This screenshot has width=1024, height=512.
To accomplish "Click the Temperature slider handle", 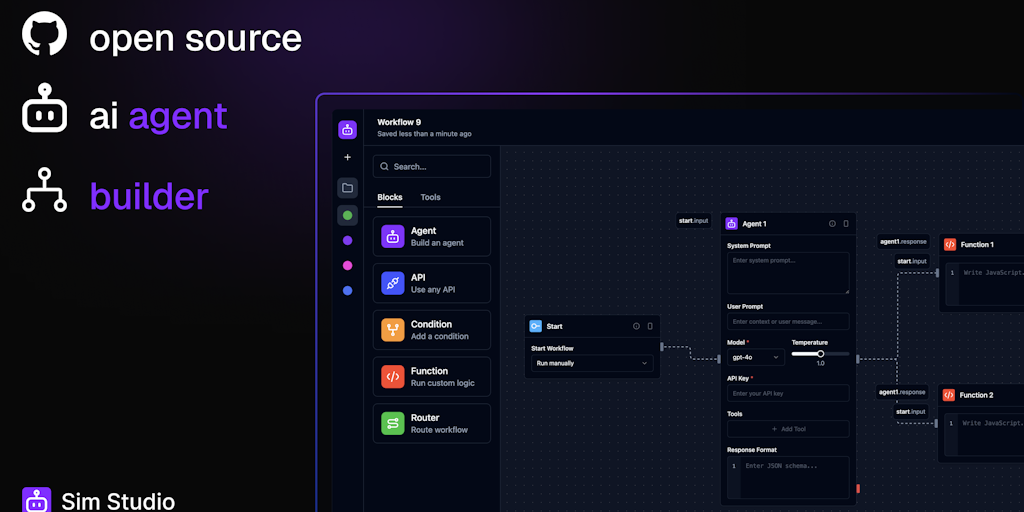I will pyautogui.click(x=820, y=354).
